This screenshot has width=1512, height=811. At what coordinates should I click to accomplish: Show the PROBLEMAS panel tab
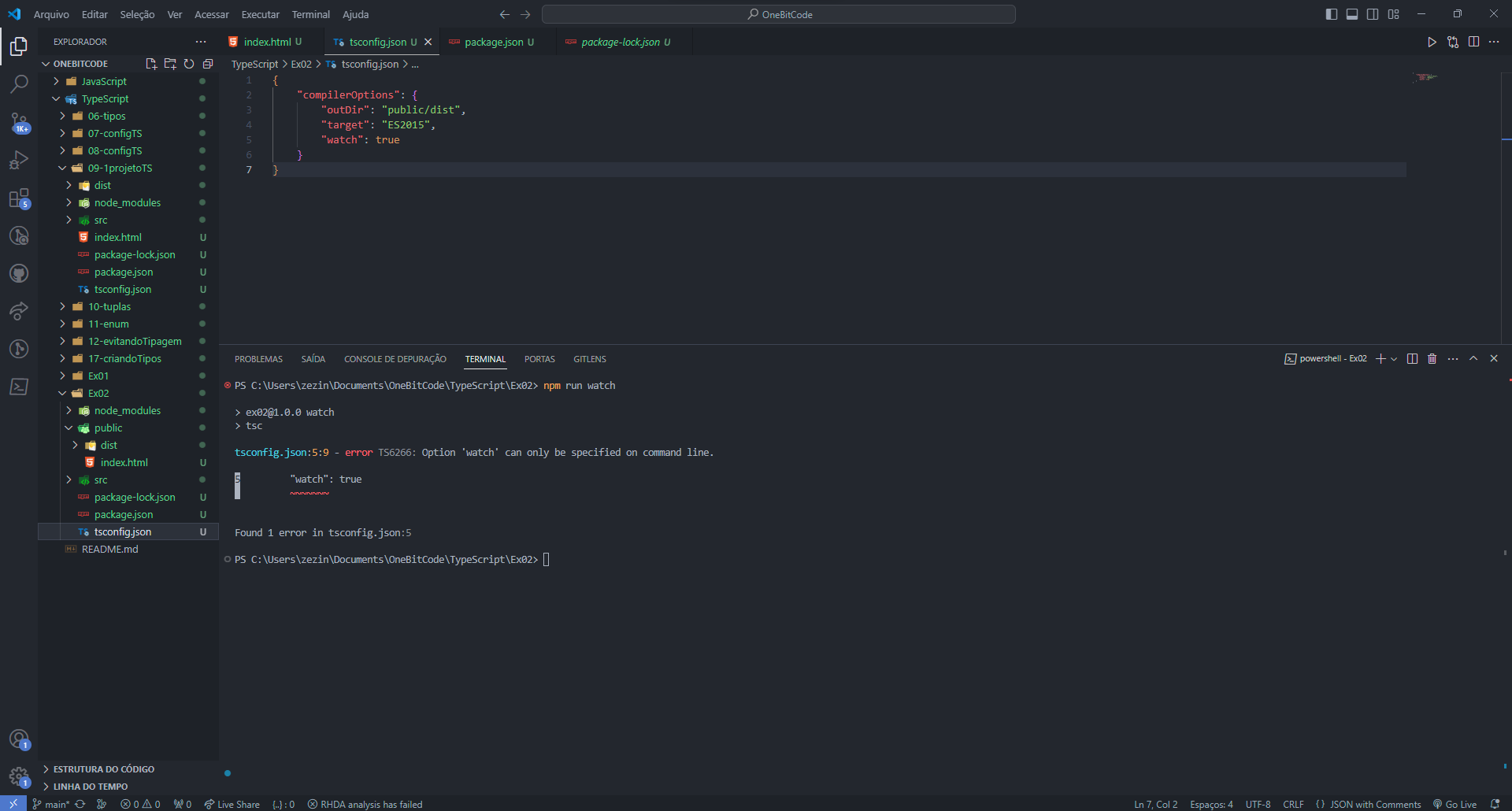click(x=258, y=359)
